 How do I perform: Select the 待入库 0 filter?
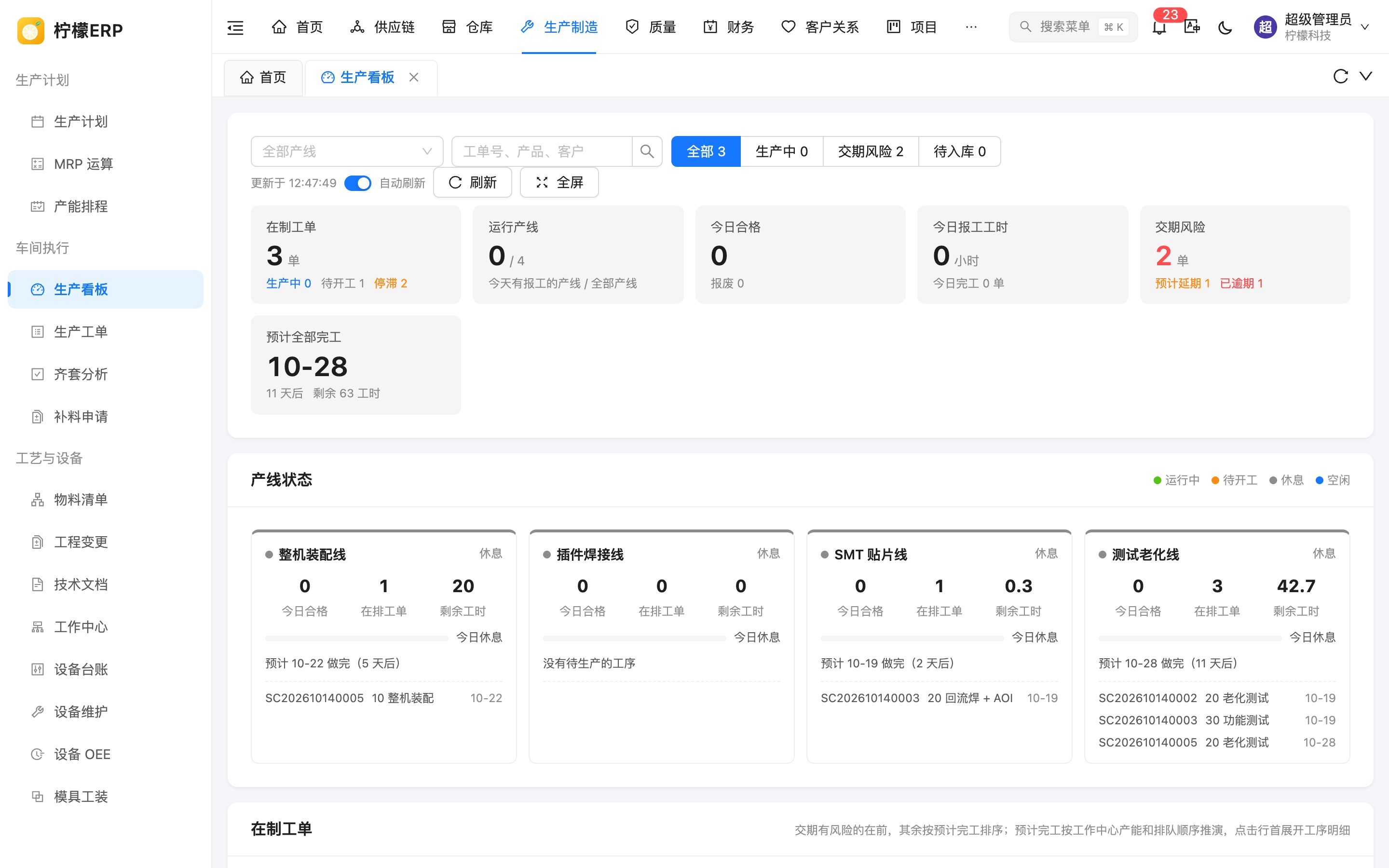(960, 151)
